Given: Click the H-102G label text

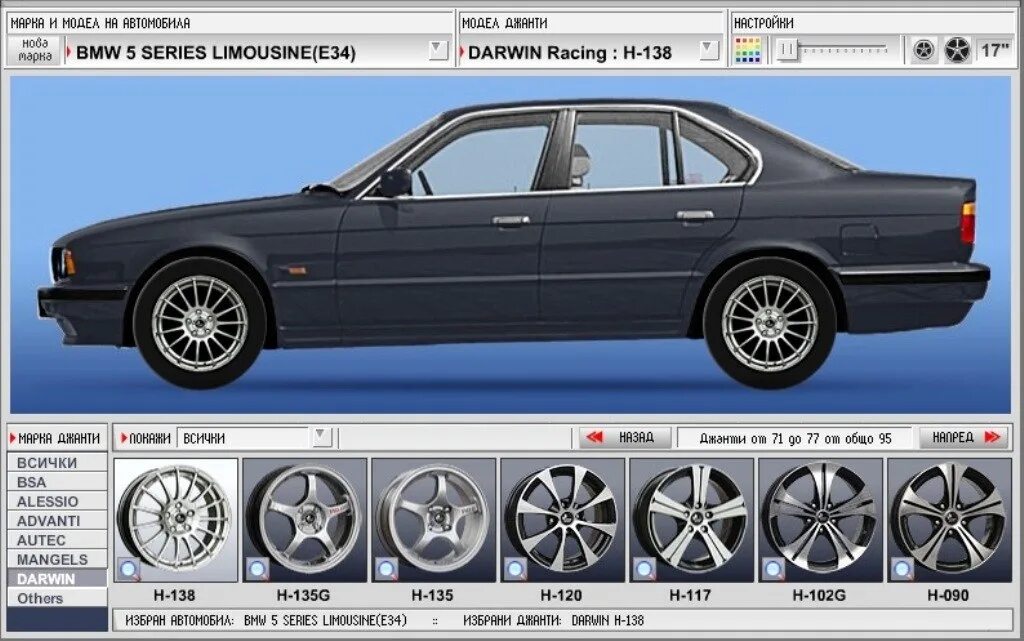Looking at the screenshot, I should coord(819,595).
